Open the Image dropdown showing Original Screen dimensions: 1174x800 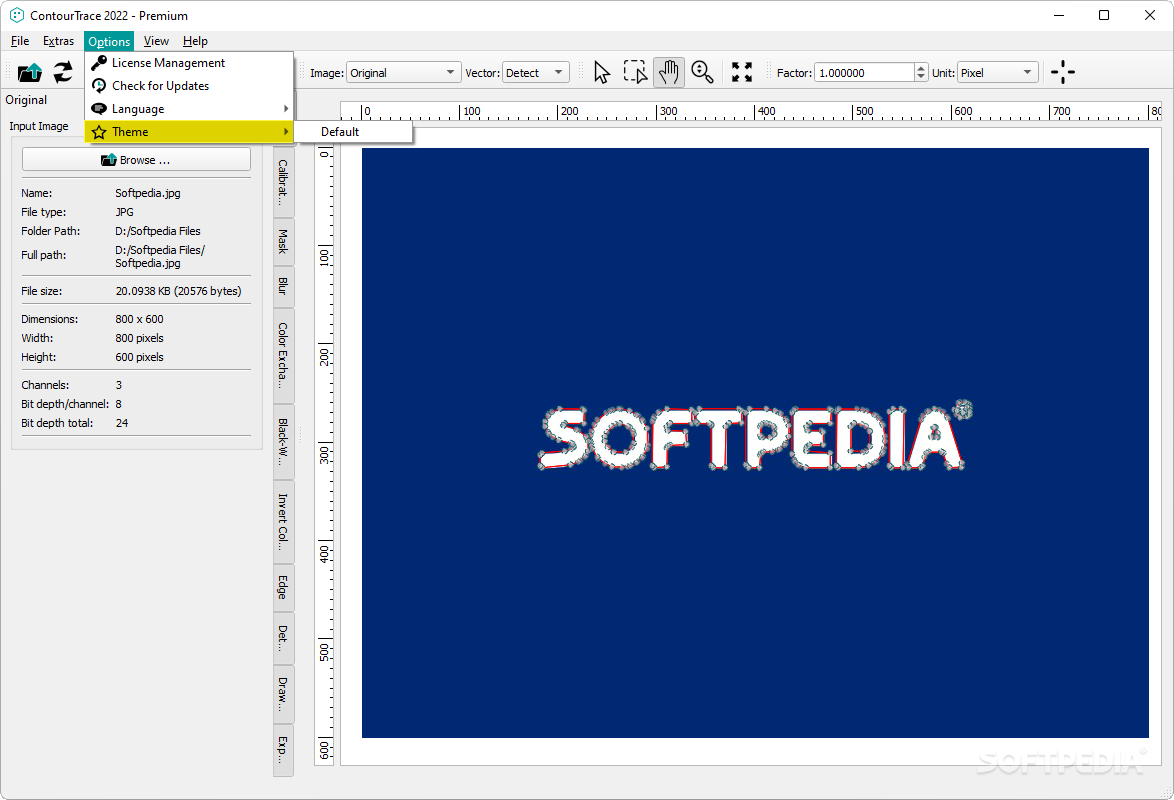(x=403, y=73)
